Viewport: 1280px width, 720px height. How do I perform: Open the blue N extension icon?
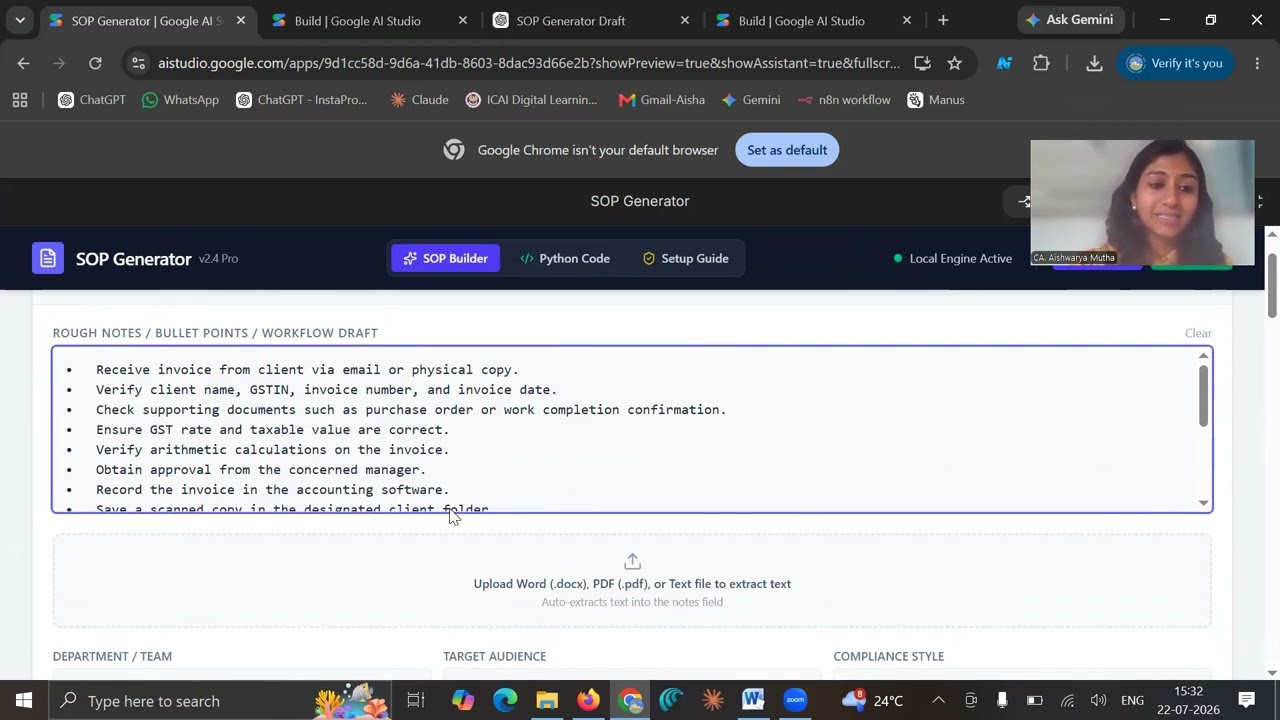point(1004,63)
